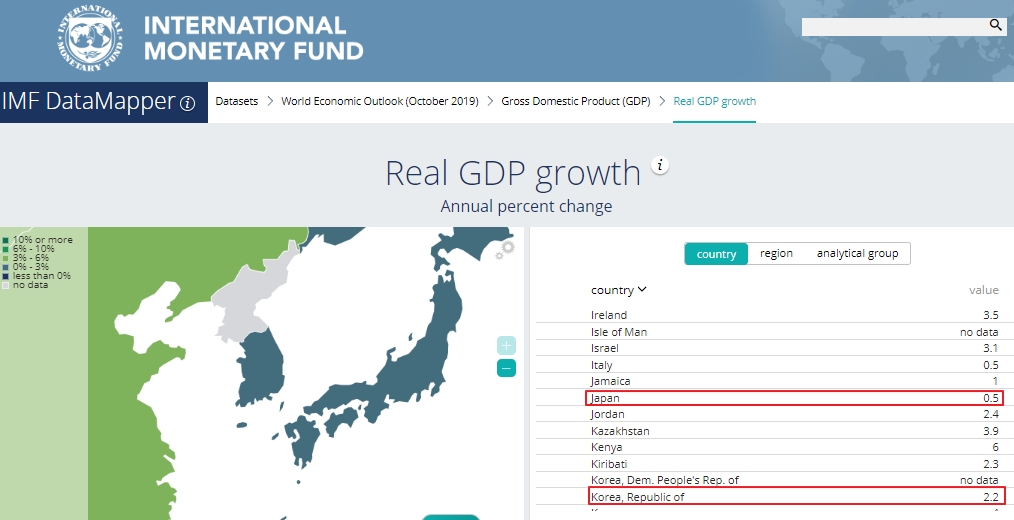Open the map settings gear icon

[x=507, y=248]
